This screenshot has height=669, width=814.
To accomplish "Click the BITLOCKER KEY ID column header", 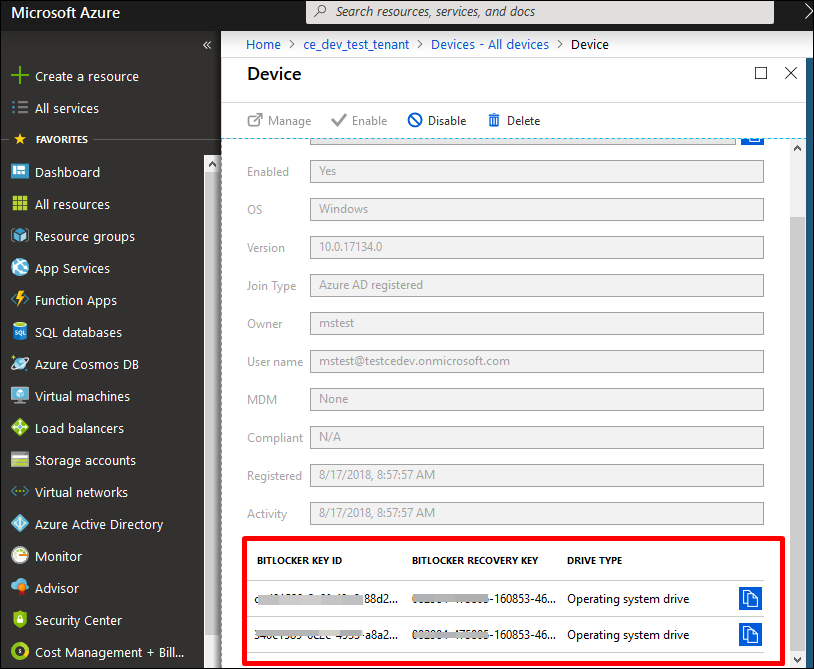I will [300, 561].
